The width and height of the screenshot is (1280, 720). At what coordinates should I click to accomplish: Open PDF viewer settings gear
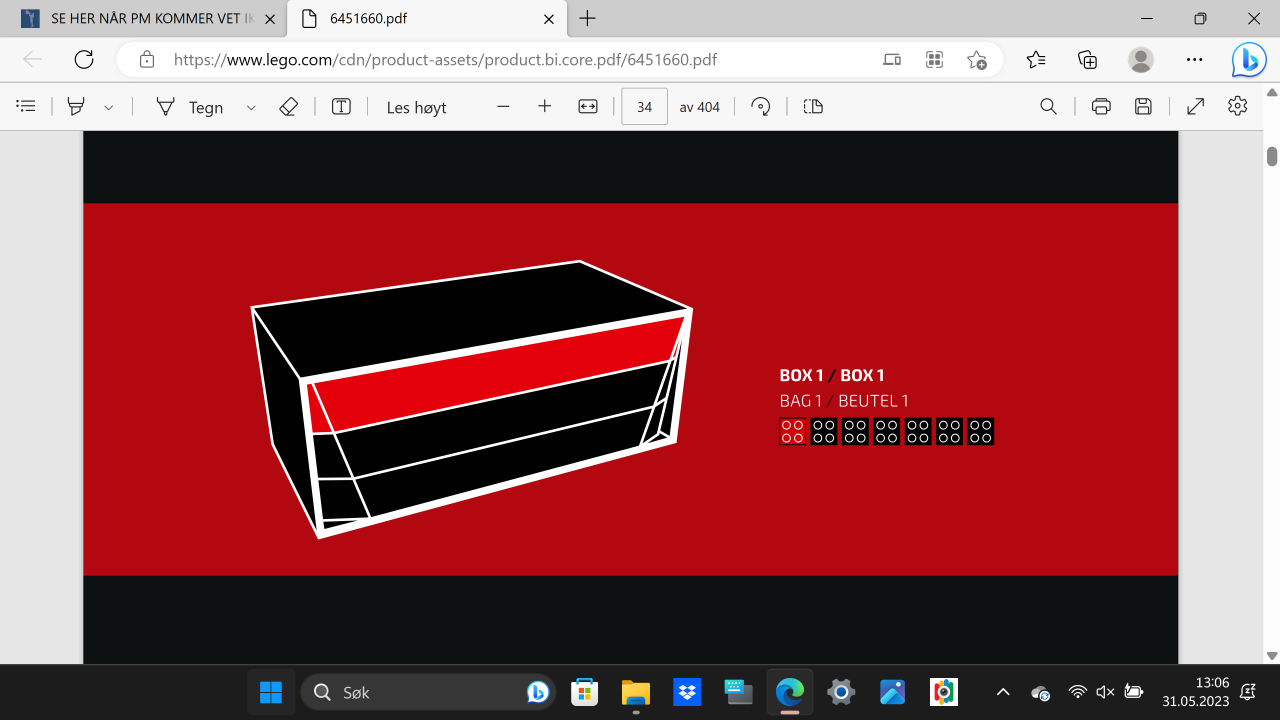(x=1238, y=106)
